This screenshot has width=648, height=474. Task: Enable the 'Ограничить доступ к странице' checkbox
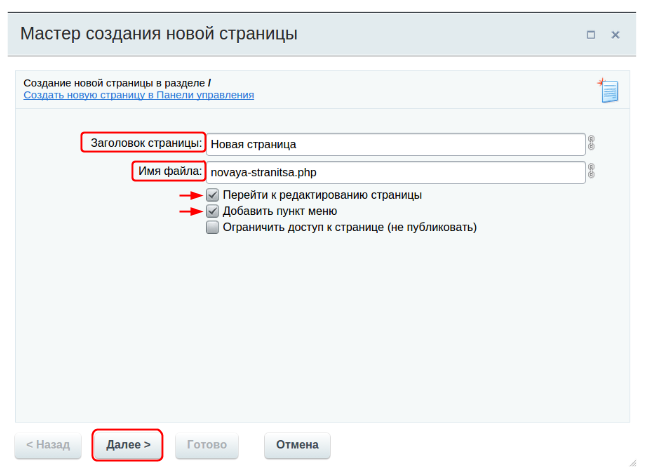pos(212,227)
